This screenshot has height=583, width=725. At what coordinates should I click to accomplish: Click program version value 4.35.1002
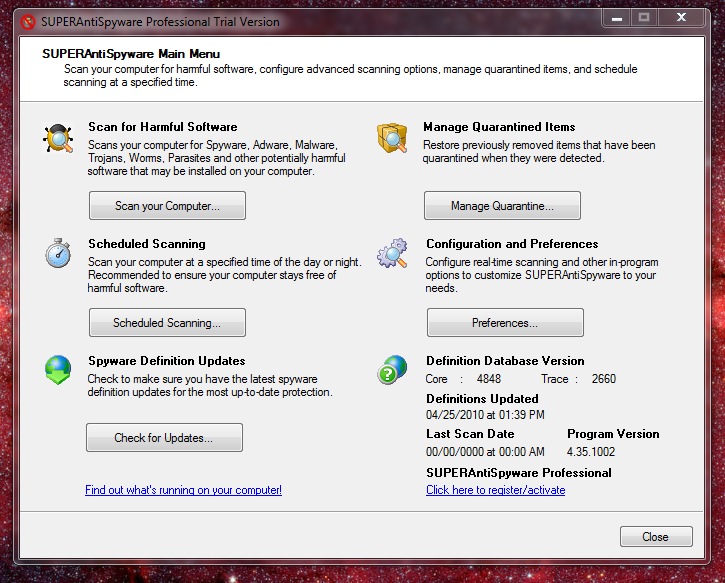(591, 452)
